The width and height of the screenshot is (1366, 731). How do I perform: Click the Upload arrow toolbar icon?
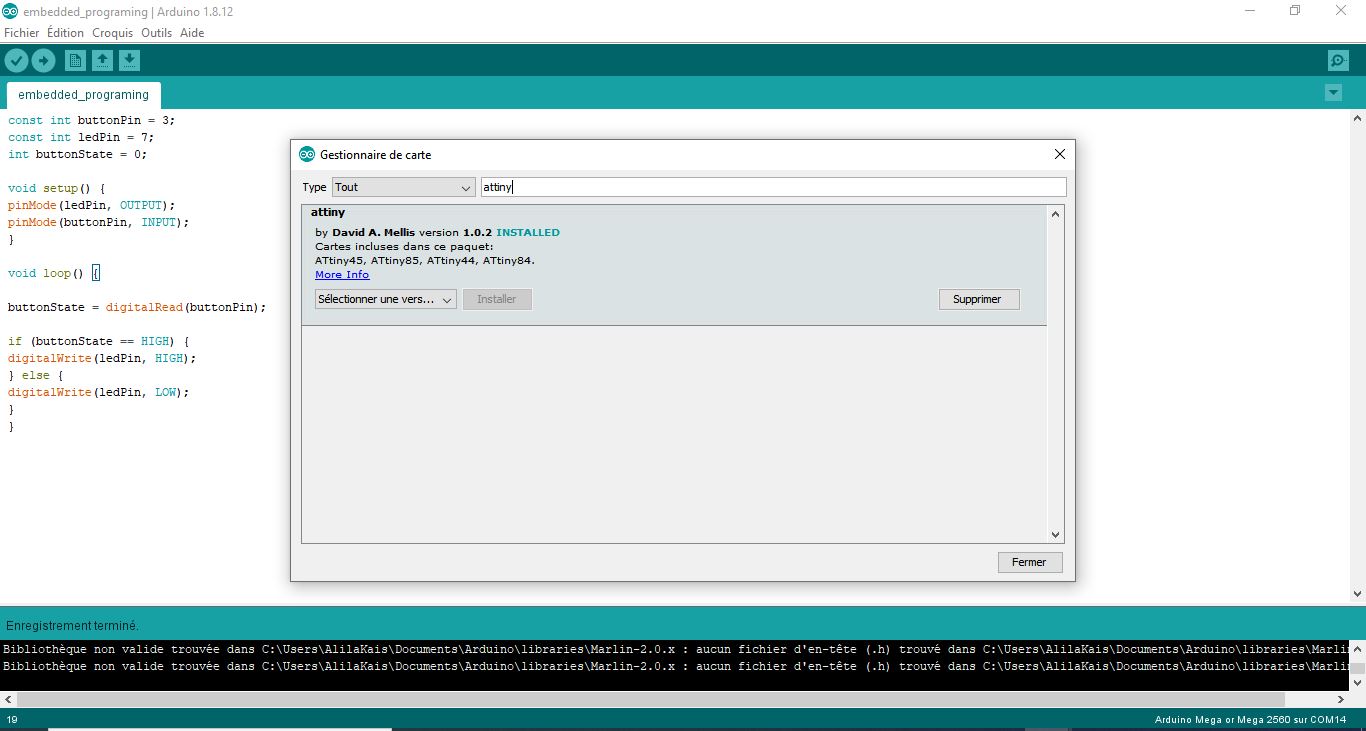pos(43,61)
